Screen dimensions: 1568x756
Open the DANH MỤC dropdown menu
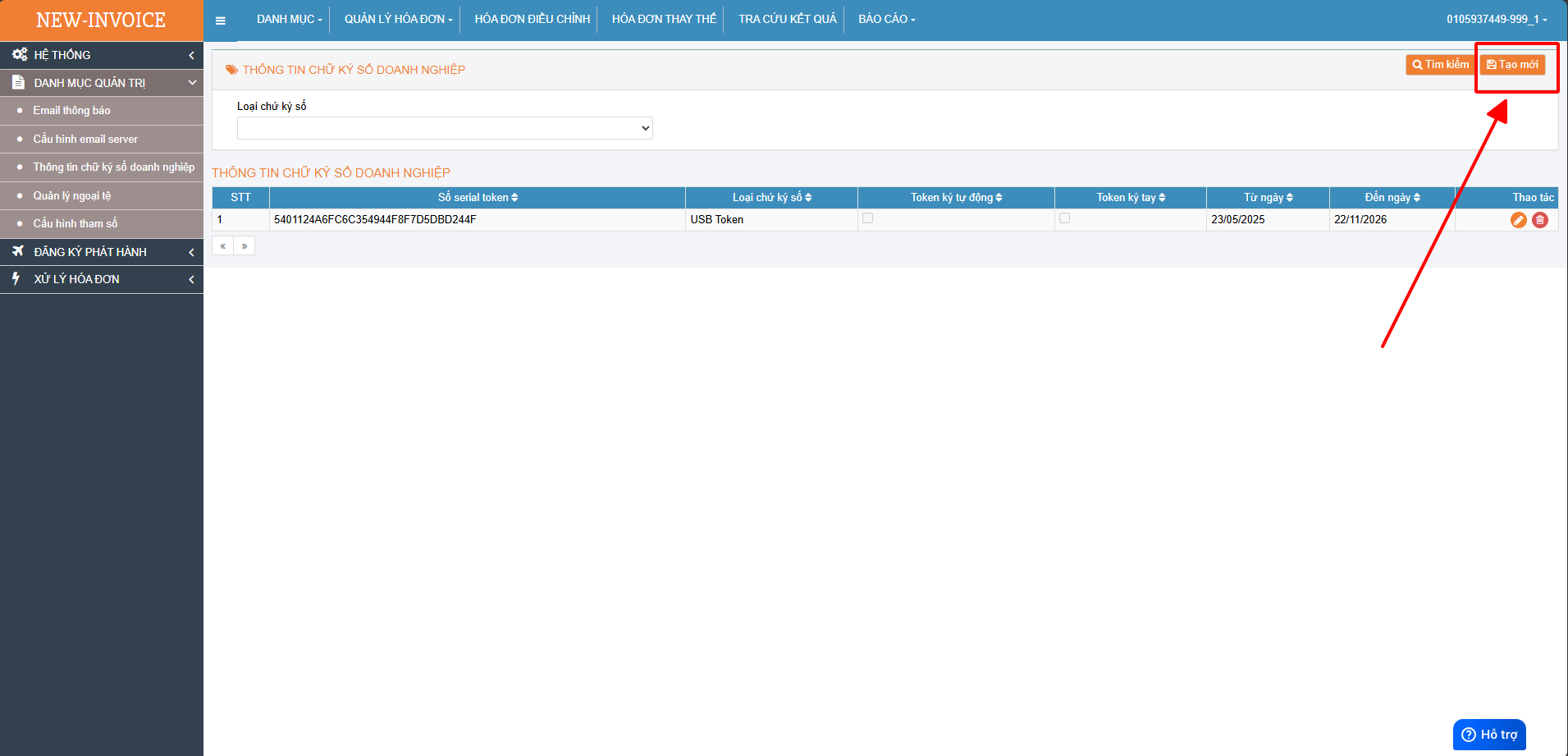[289, 19]
